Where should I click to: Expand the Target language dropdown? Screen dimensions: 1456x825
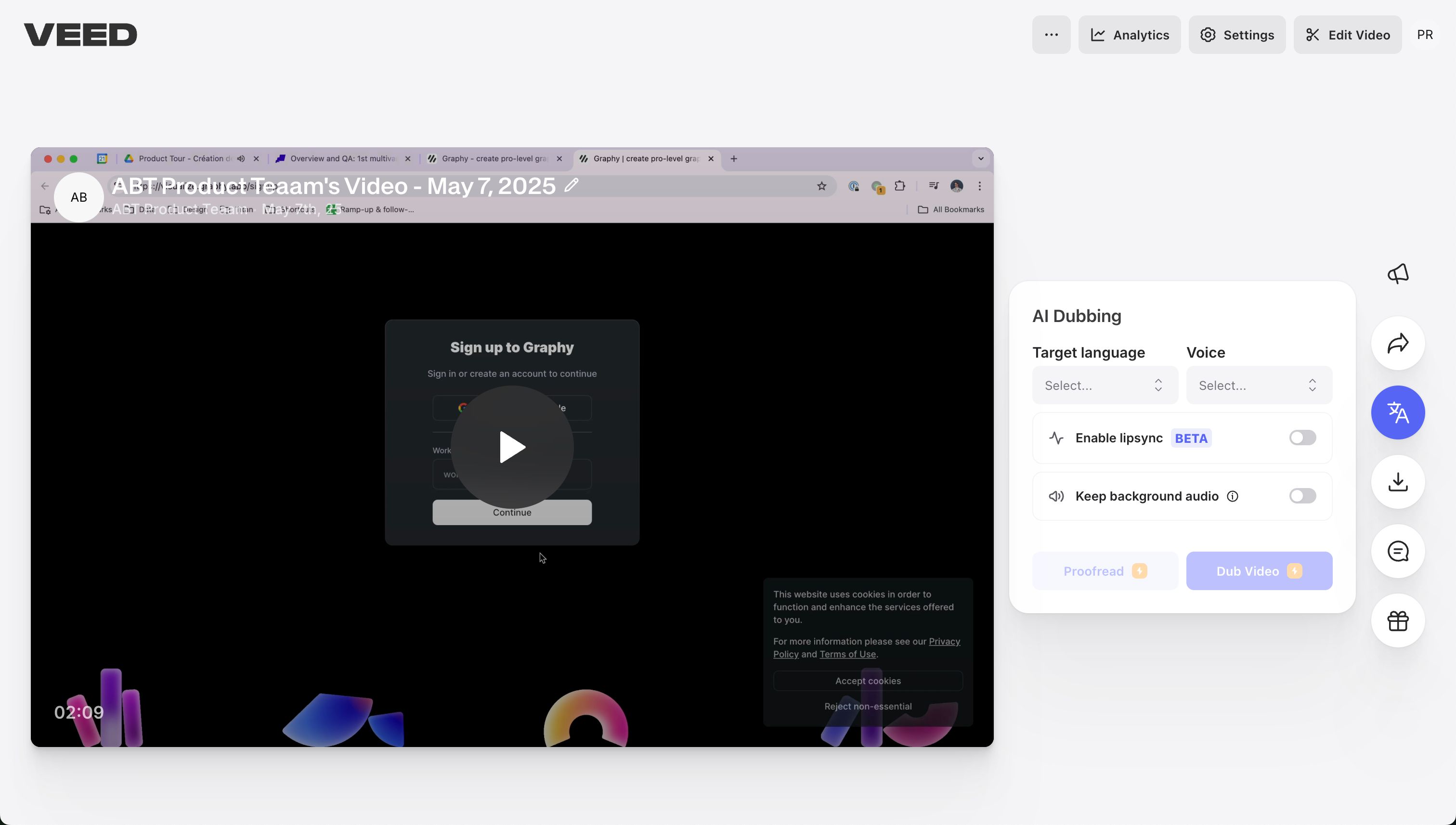(1105, 385)
